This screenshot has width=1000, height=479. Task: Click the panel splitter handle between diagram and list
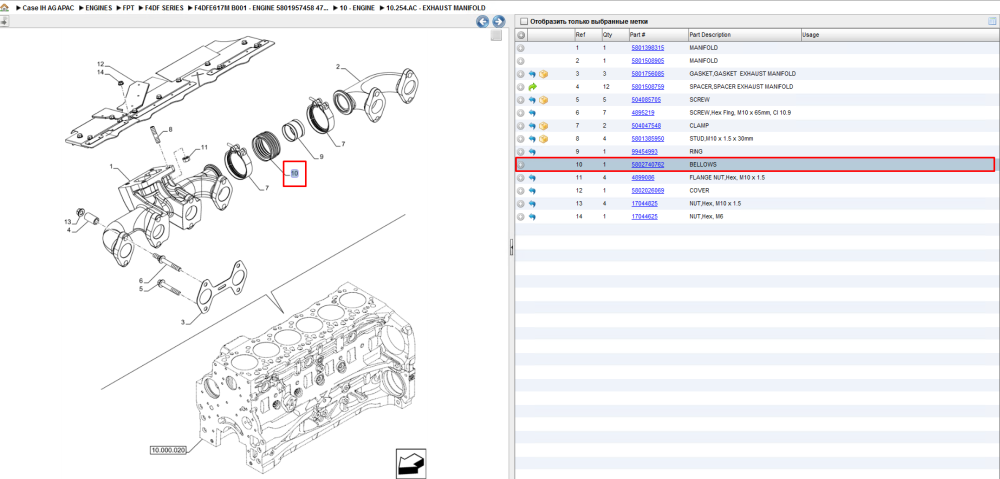pyautogui.click(x=511, y=249)
